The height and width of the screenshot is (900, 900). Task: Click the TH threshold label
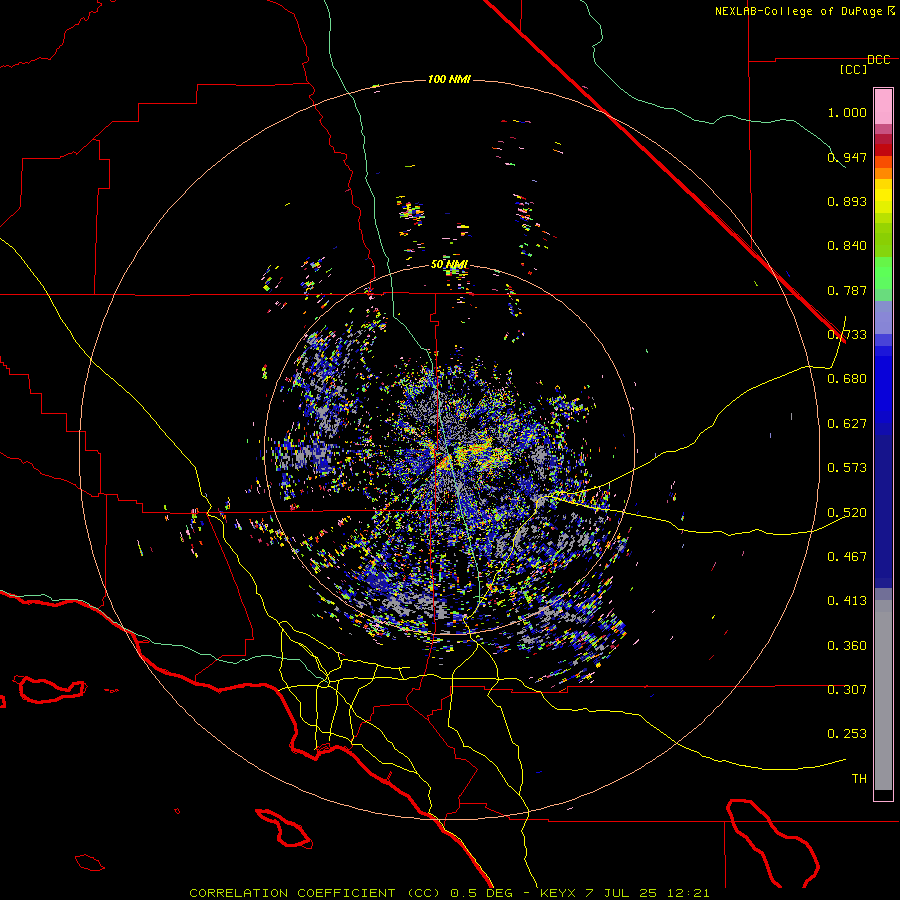click(x=859, y=778)
